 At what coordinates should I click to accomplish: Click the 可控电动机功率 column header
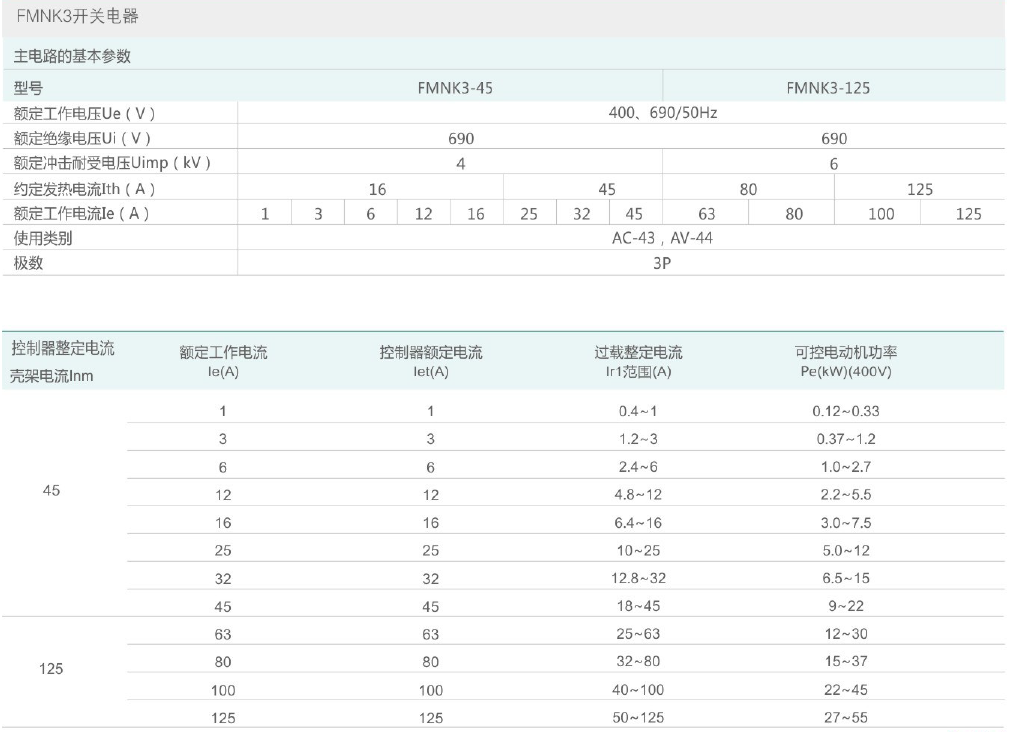(x=845, y=352)
